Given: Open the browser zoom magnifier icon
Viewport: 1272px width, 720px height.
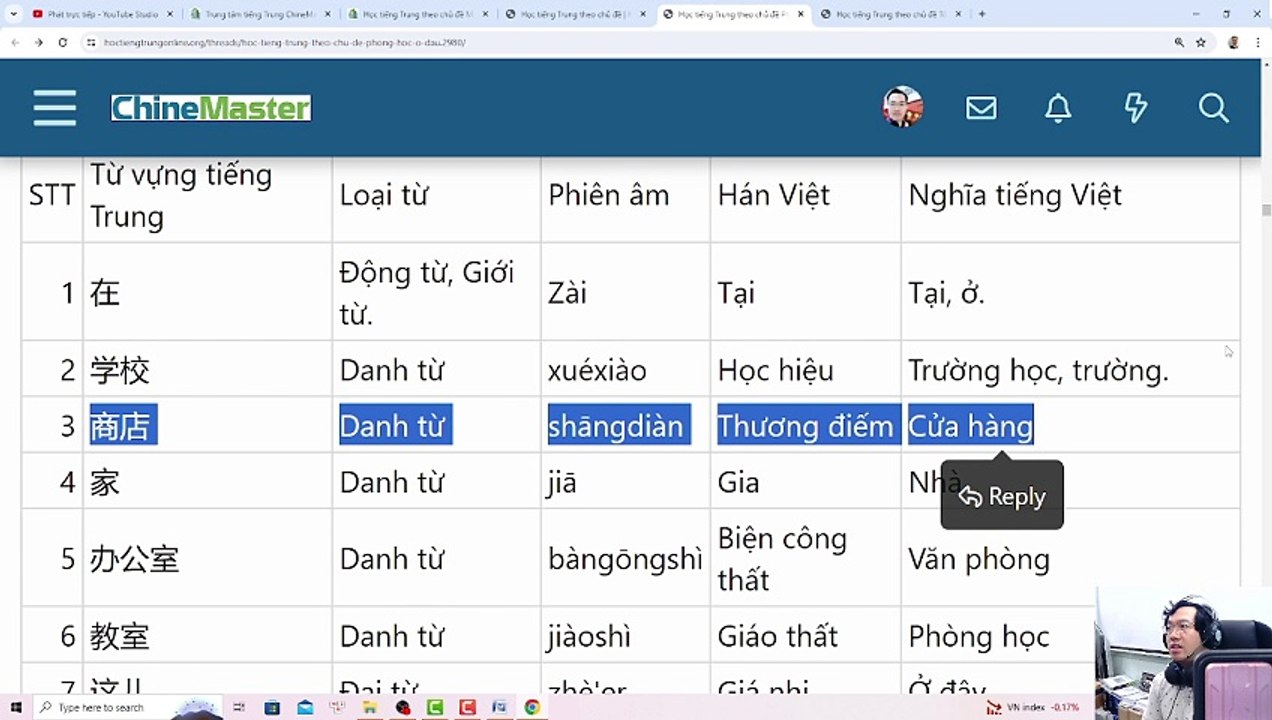Looking at the screenshot, I should point(1179,43).
